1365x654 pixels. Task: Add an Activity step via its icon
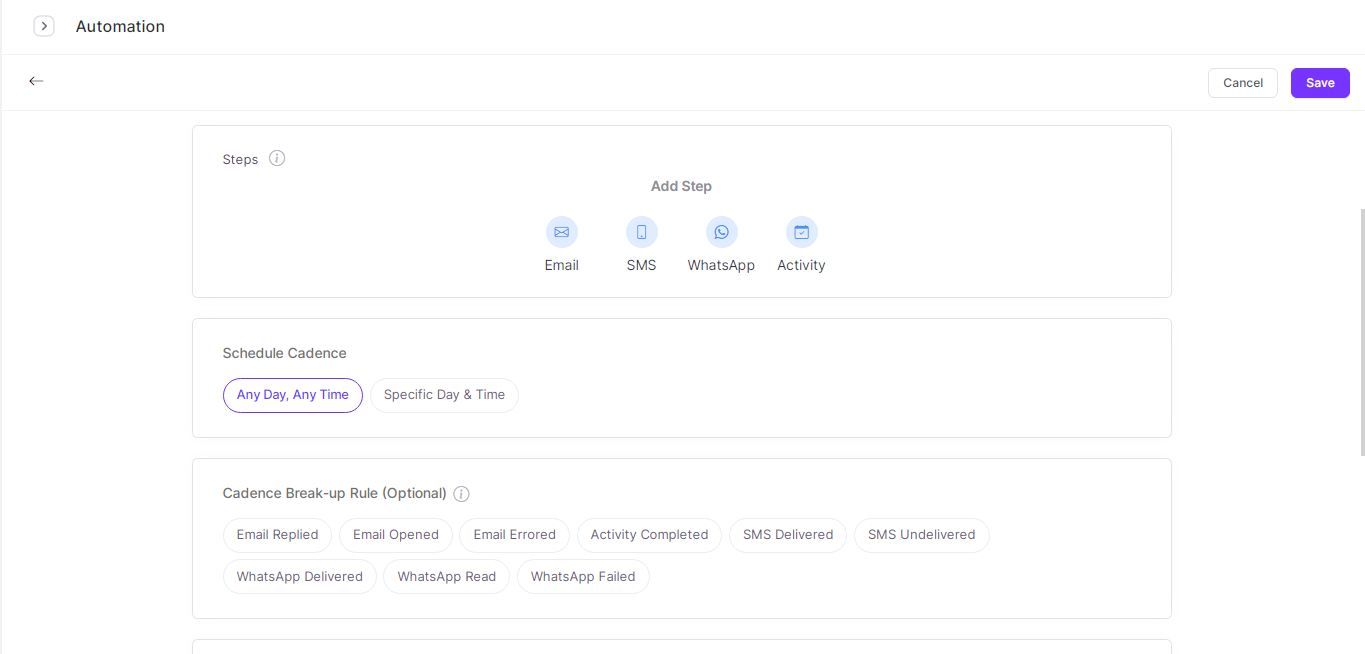(x=801, y=231)
